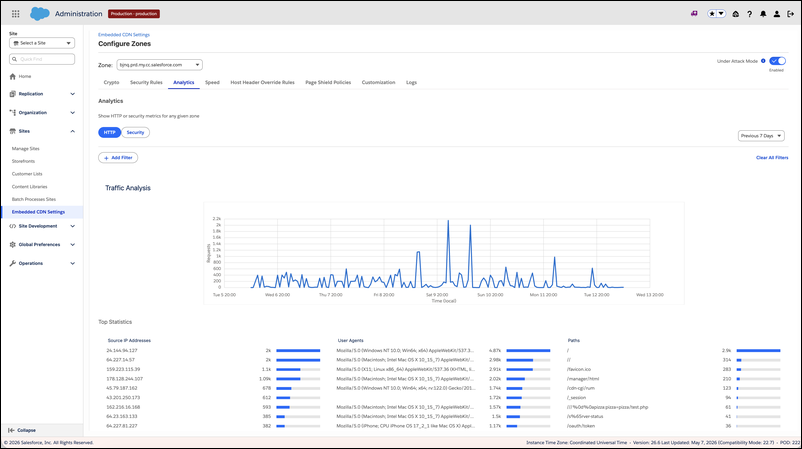
Task: Click source IP 159.223.115.39
Action: click(123, 369)
